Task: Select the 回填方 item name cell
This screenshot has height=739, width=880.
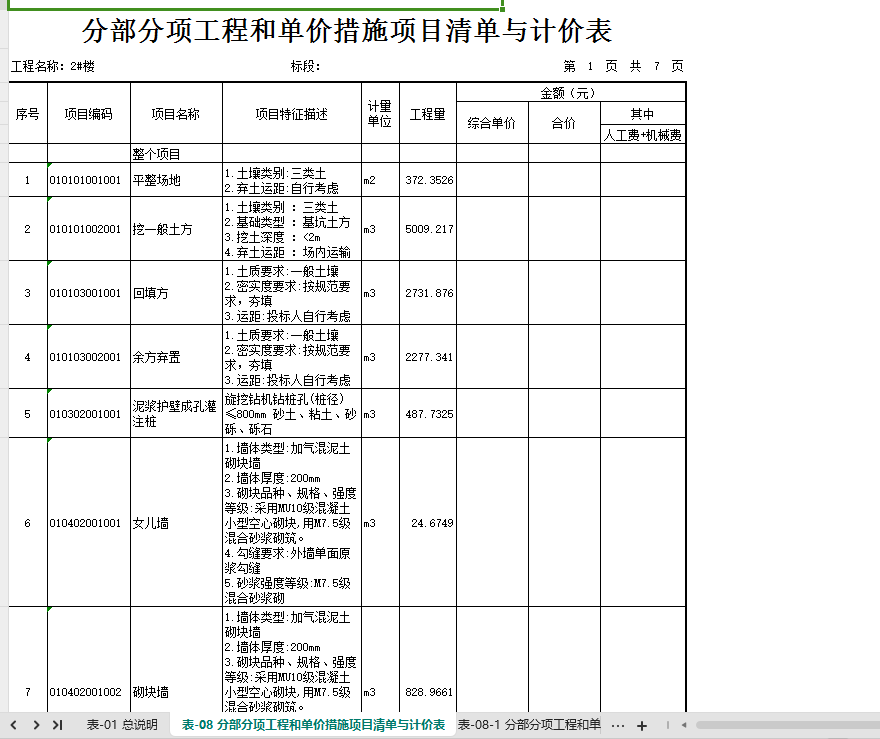Action: tap(176, 293)
